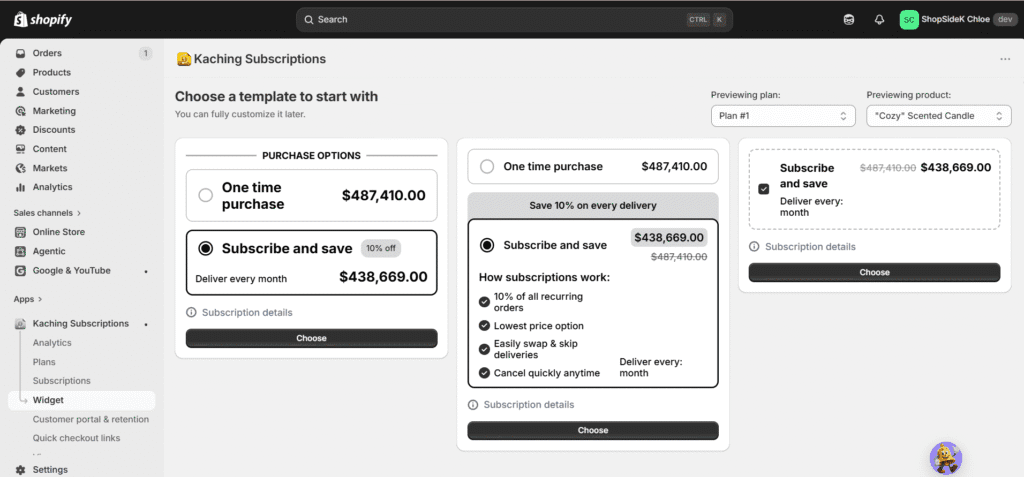Click the notifications bell icon
Image resolution: width=1024 pixels, height=477 pixels.
pos(879,20)
